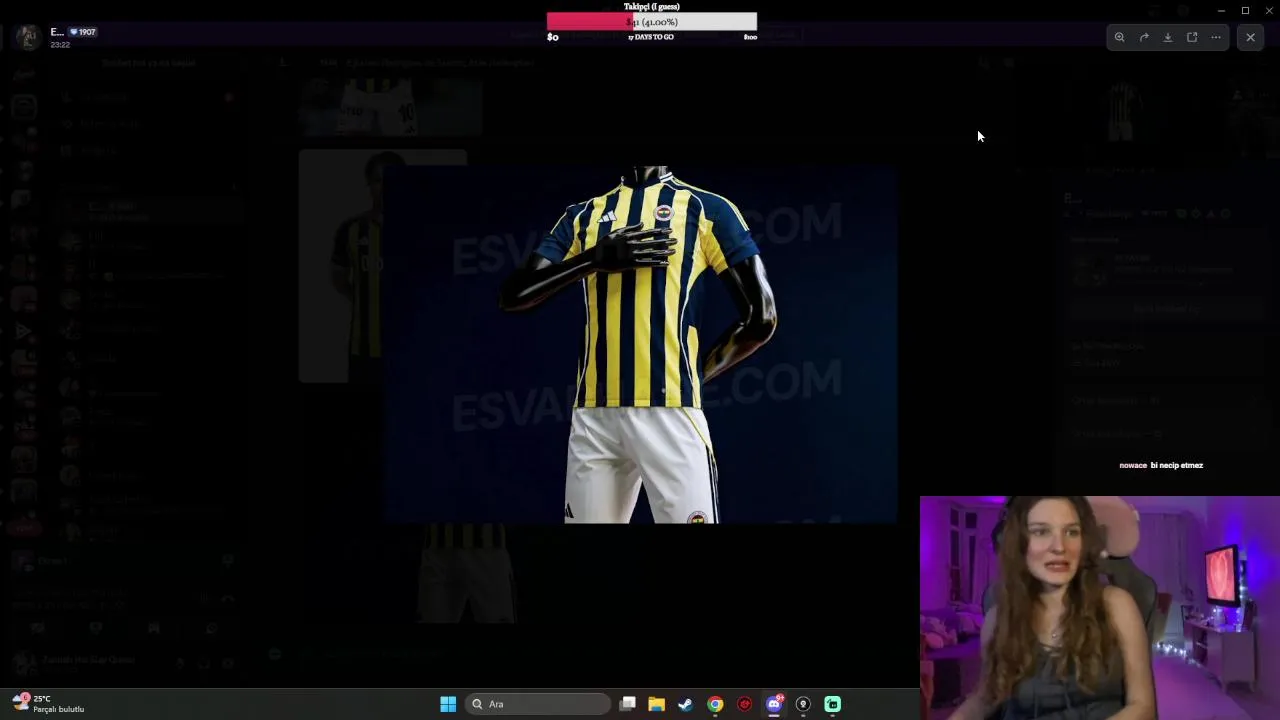Open the green app icon in the taskbar
Screen dimensions: 1280x720
click(x=832, y=704)
